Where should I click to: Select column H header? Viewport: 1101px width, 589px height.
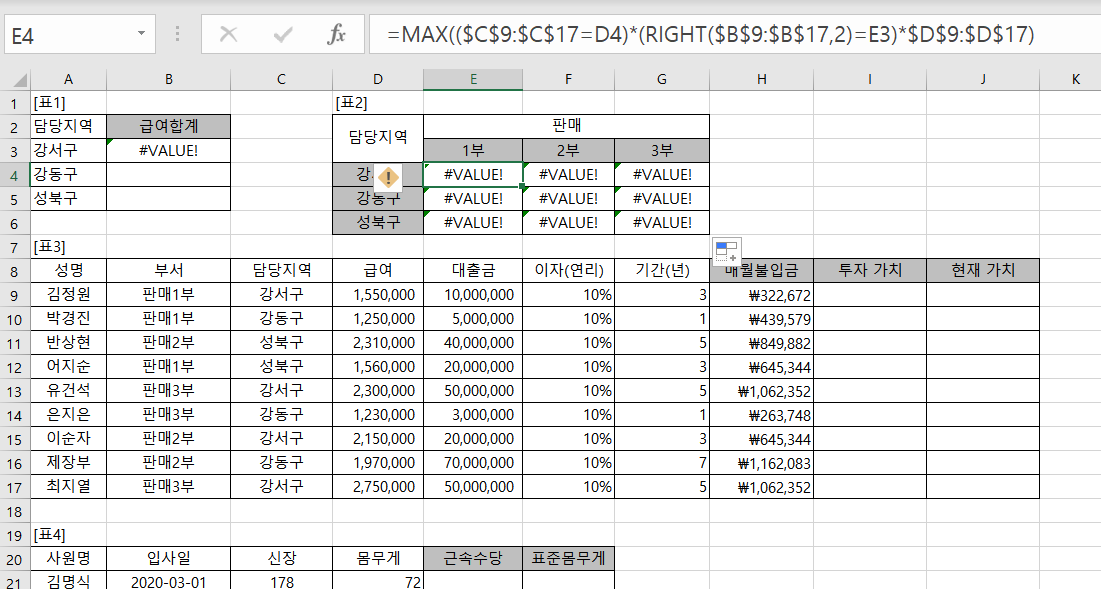761,79
